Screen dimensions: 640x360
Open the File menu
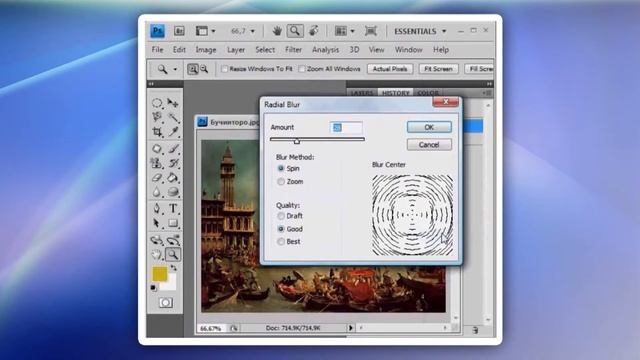(157, 49)
